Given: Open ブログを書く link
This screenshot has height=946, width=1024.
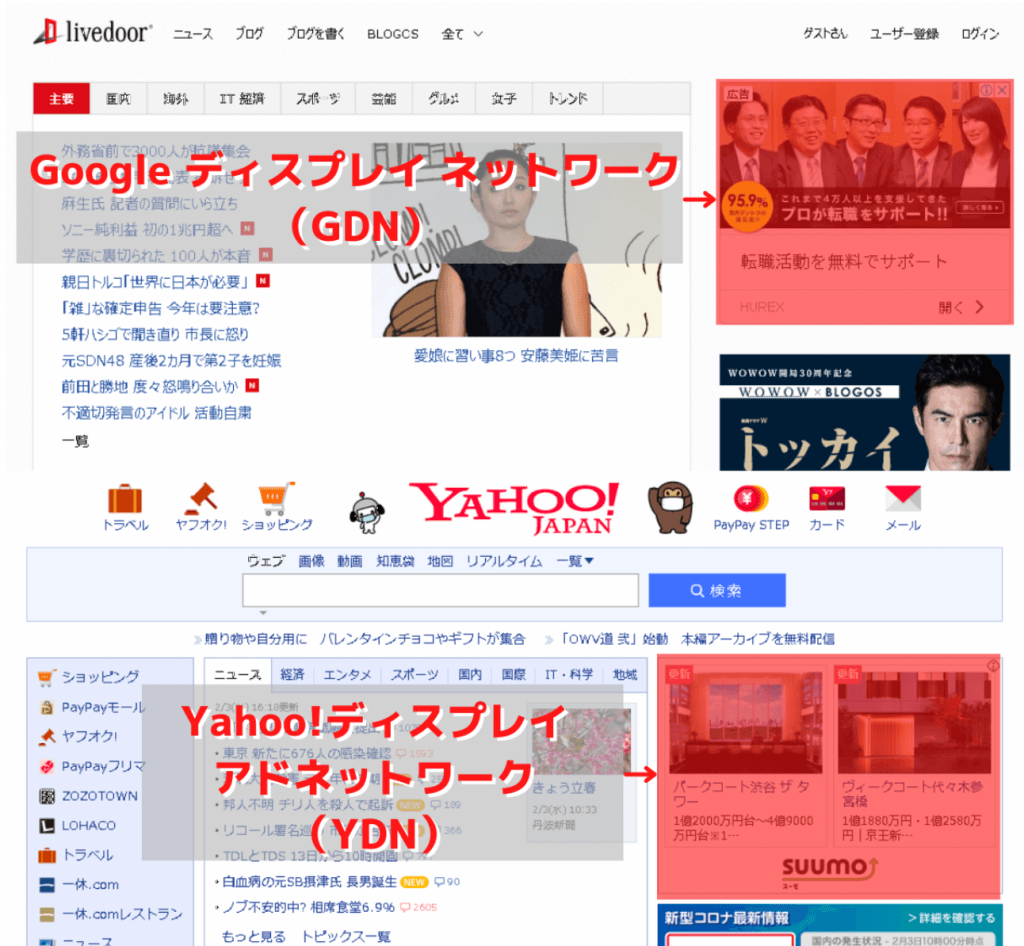Looking at the screenshot, I should tap(315, 34).
